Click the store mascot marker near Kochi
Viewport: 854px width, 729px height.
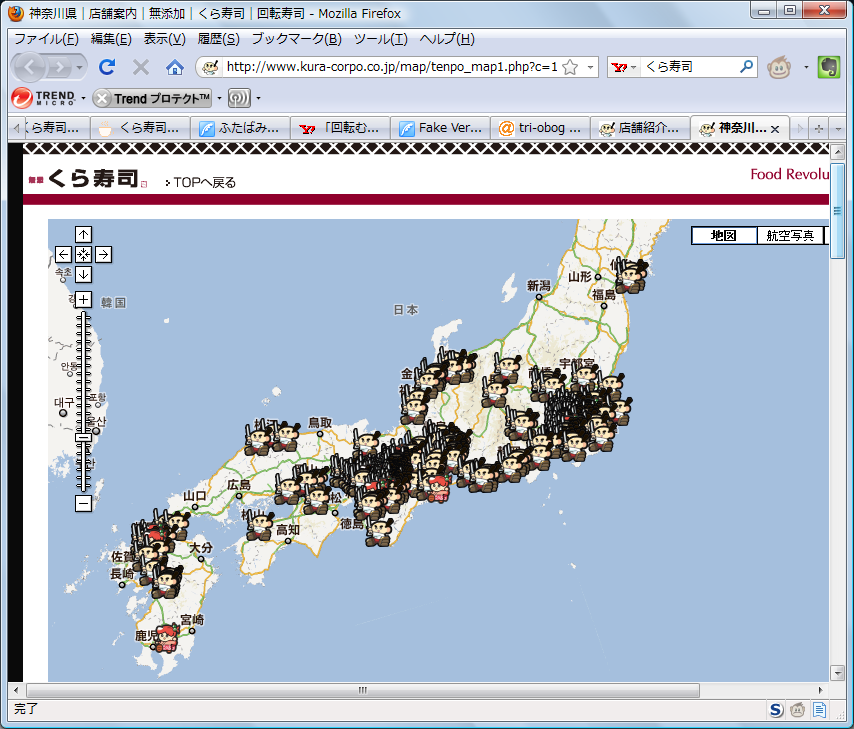point(259,525)
